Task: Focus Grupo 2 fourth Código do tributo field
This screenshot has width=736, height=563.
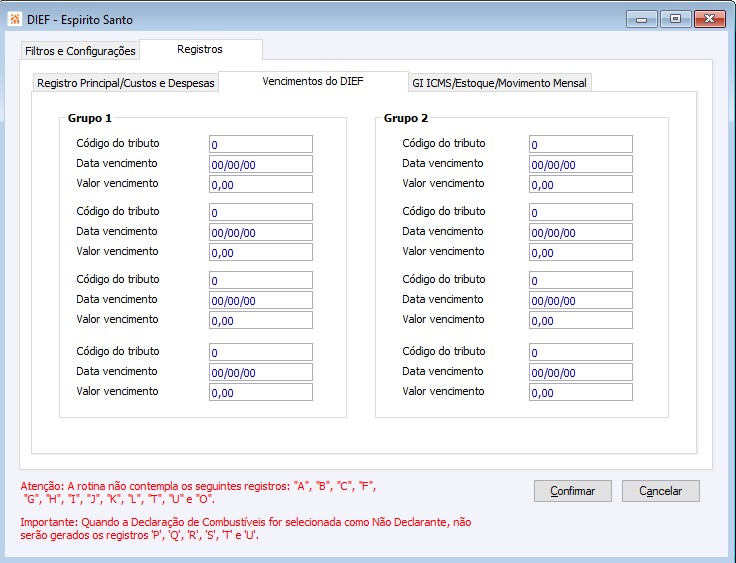Action: [x=581, y=352]
